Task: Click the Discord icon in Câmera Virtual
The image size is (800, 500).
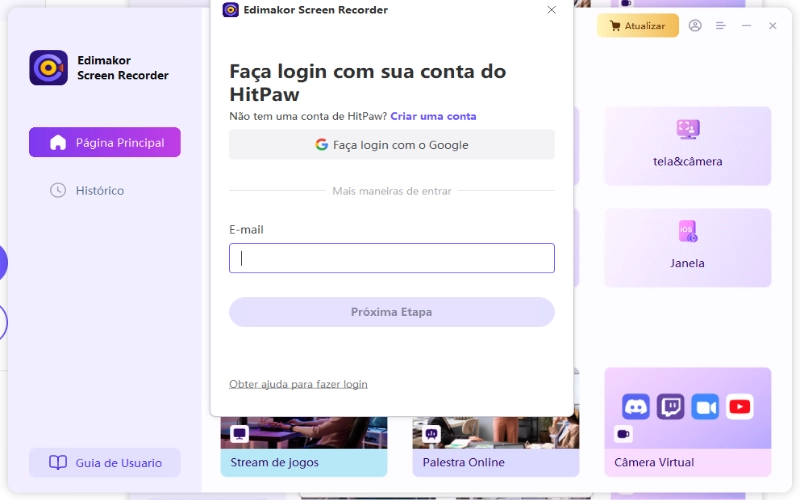Action: pyautogui.click(x=636, y=406)
